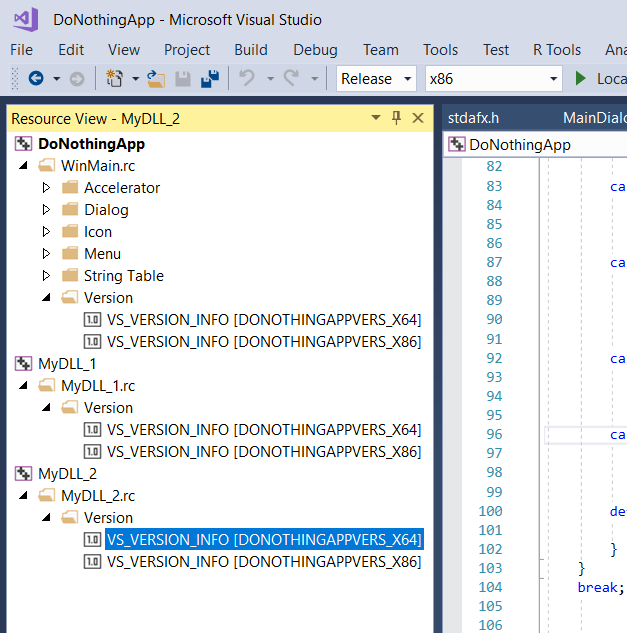Click the Icon folder icon
This screenshot has height=633, width=627.
70,231
